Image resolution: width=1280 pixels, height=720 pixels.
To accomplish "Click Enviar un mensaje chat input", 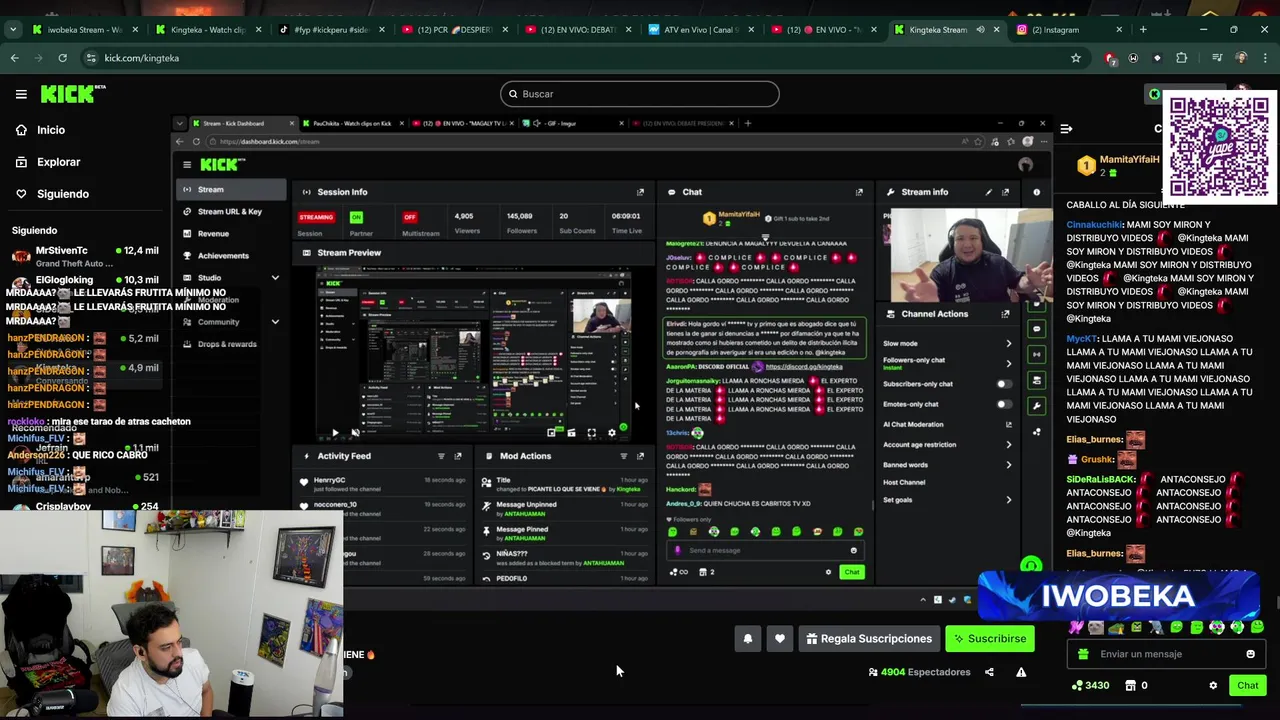I will tap(1167, 654).
